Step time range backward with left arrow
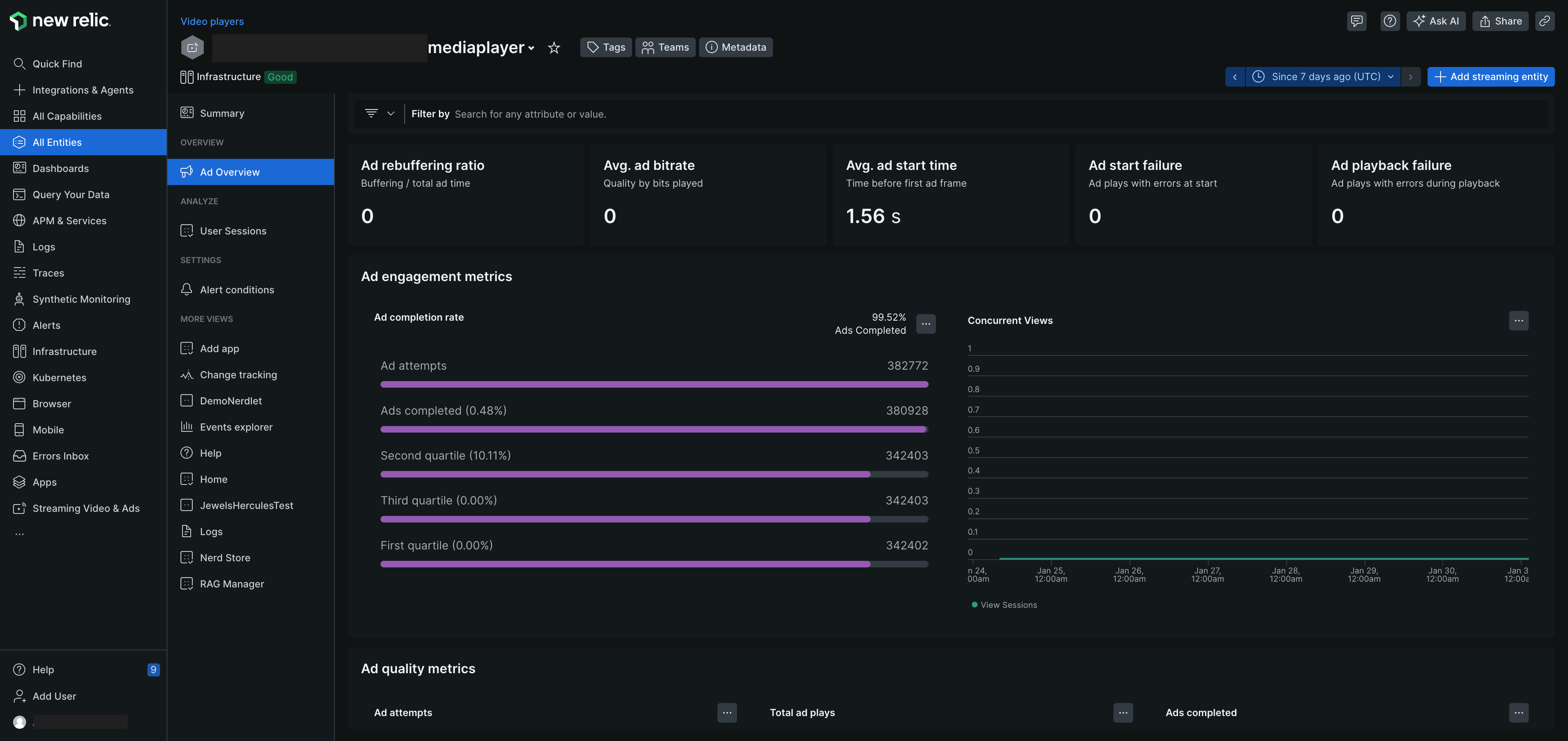 coord(1234,77)
